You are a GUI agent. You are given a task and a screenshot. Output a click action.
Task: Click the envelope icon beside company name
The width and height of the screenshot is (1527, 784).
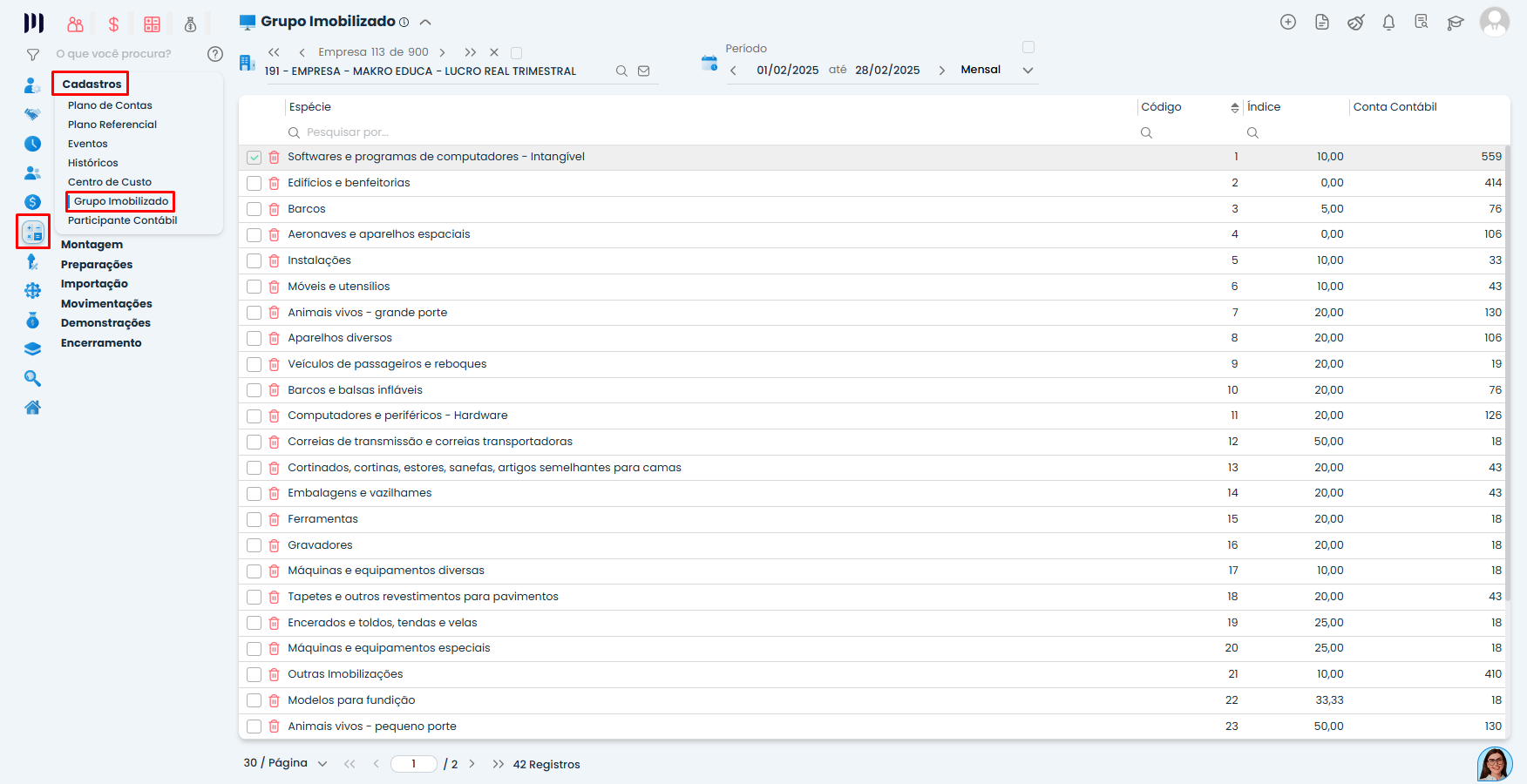coord(644,71)
